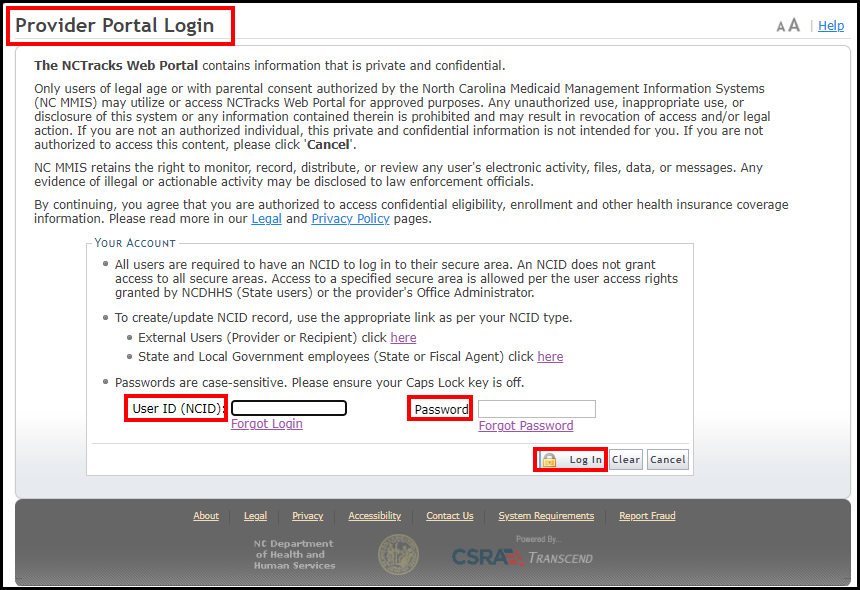Open System Requirements footer link
The height and width of the screenshot is (590, 860).
[x=546, y=516]
